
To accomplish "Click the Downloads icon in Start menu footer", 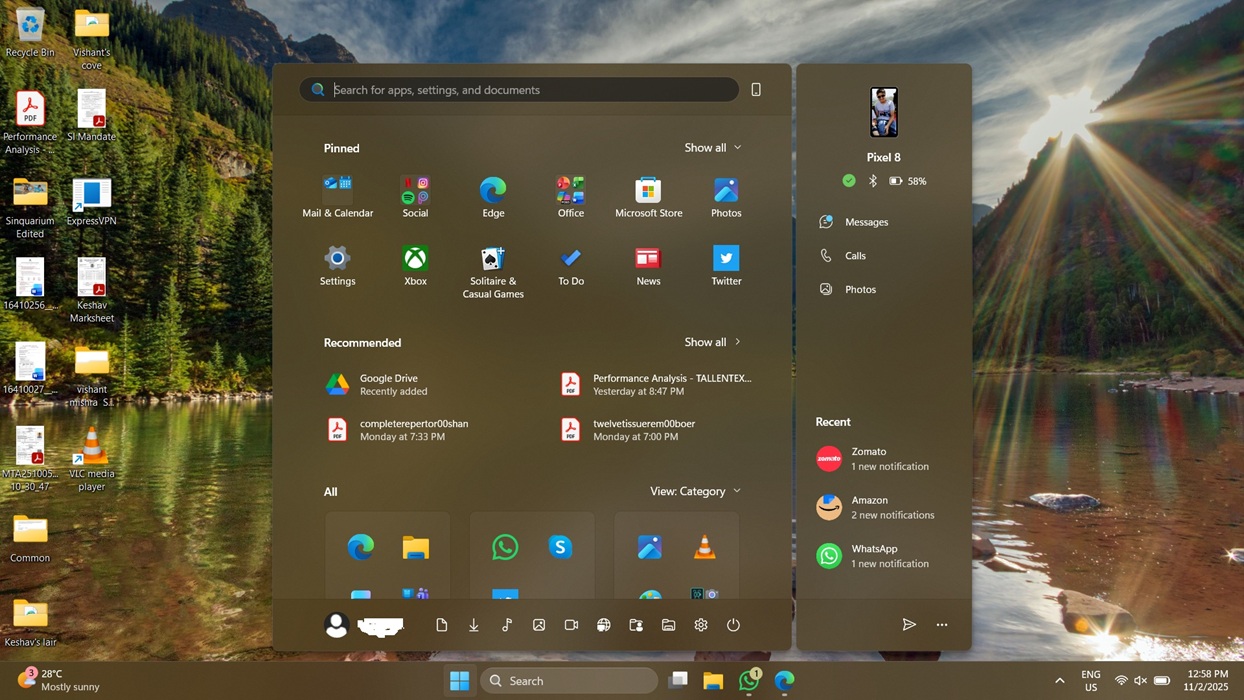I will click(473, 624).
